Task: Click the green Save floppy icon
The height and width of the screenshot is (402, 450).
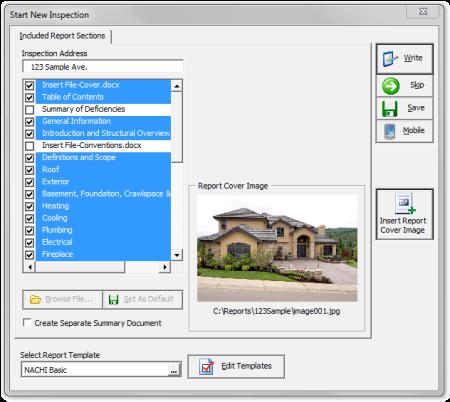Action: 389,108
